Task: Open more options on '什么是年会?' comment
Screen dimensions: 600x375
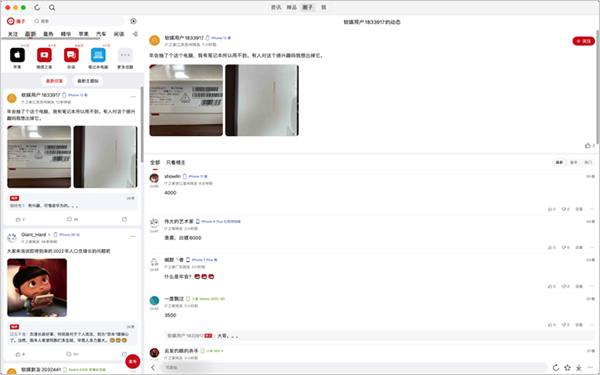Action: (x=592, y=287)
